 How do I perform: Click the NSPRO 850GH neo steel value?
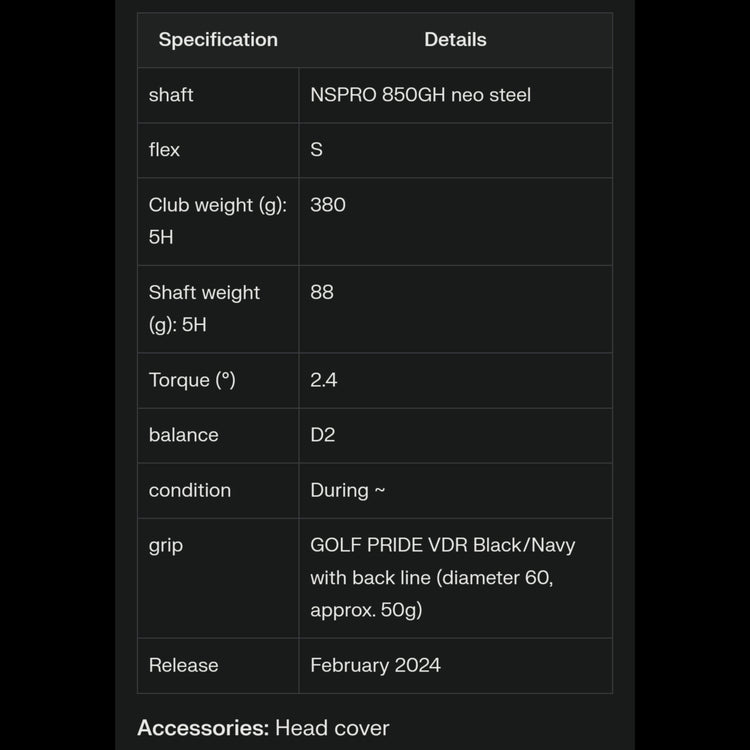420,95
